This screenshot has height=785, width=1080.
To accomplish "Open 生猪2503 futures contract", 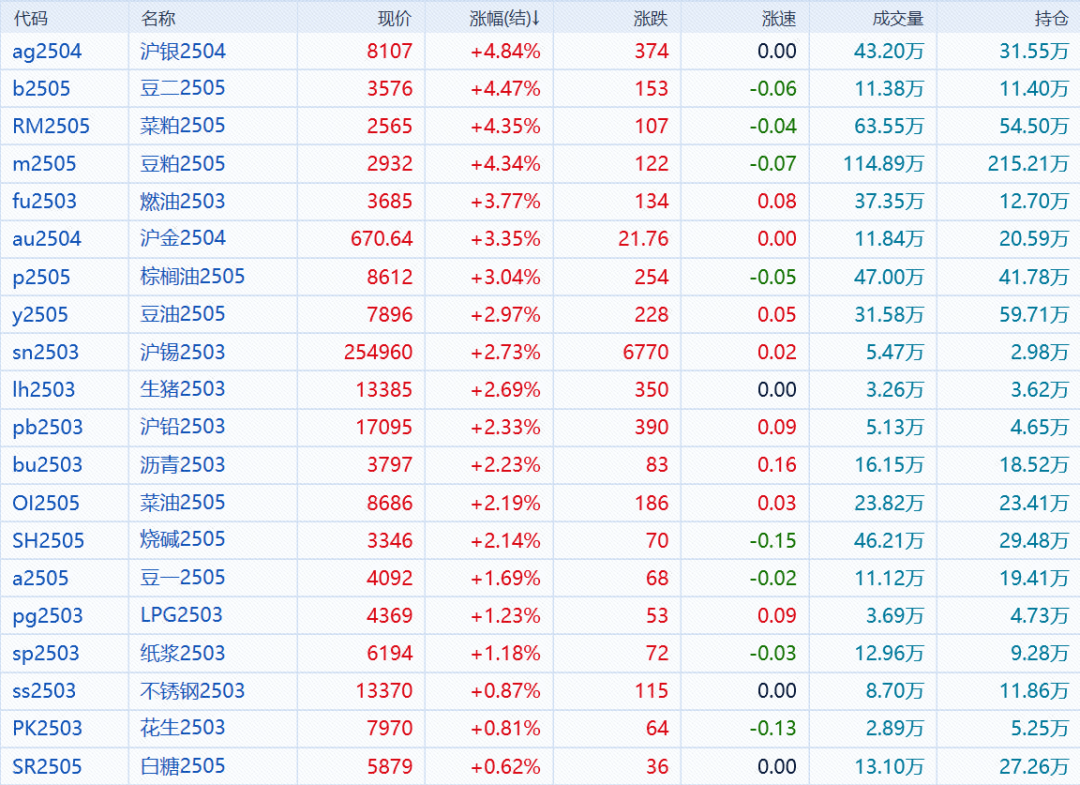I will point(183,389).
